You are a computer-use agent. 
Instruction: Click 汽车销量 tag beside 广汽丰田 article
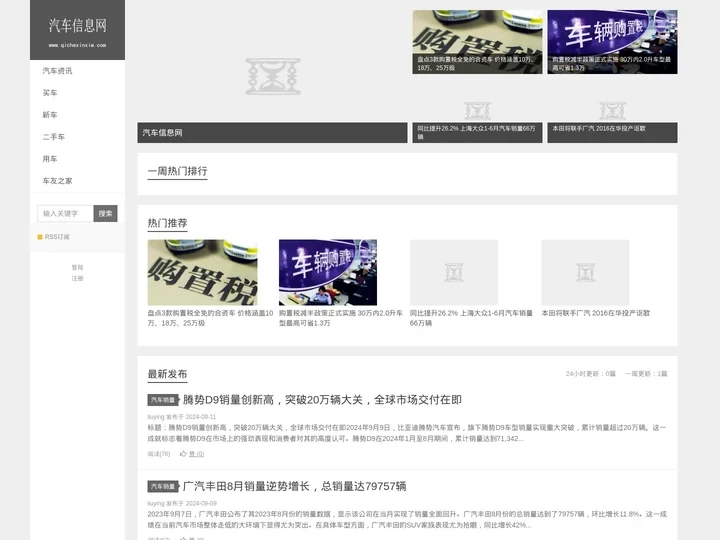pos(163,486)
